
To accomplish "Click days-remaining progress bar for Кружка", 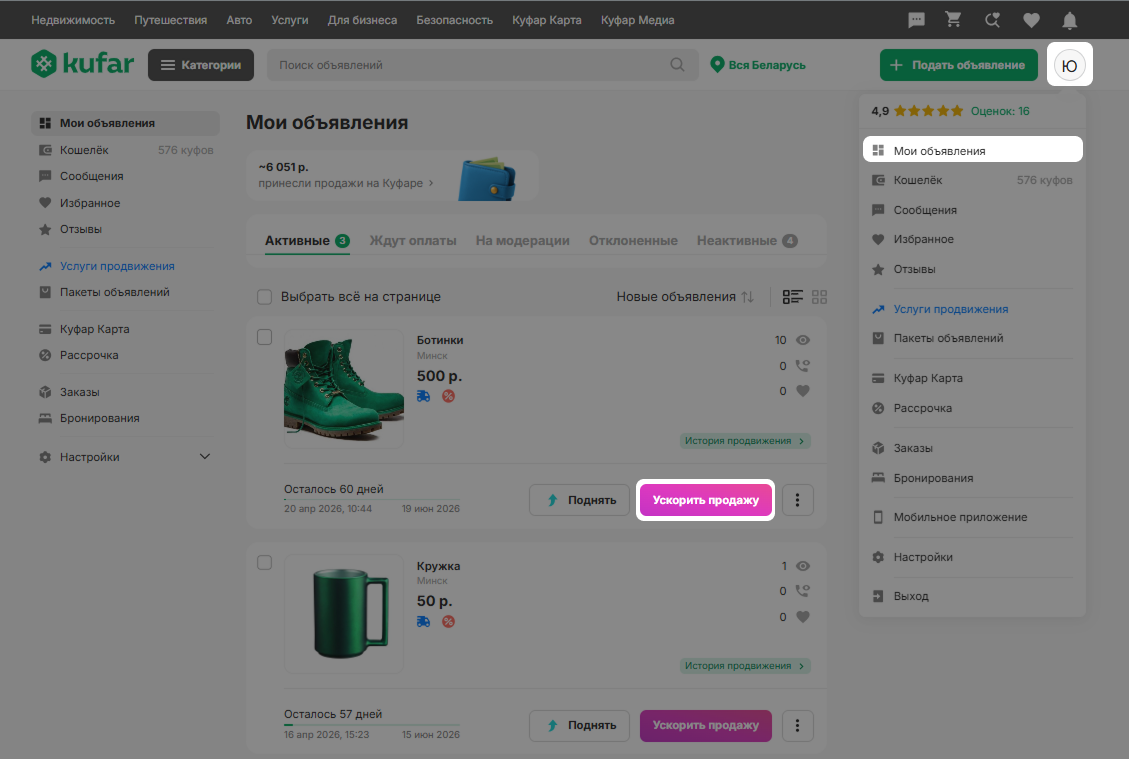I will tap(372, 724).
